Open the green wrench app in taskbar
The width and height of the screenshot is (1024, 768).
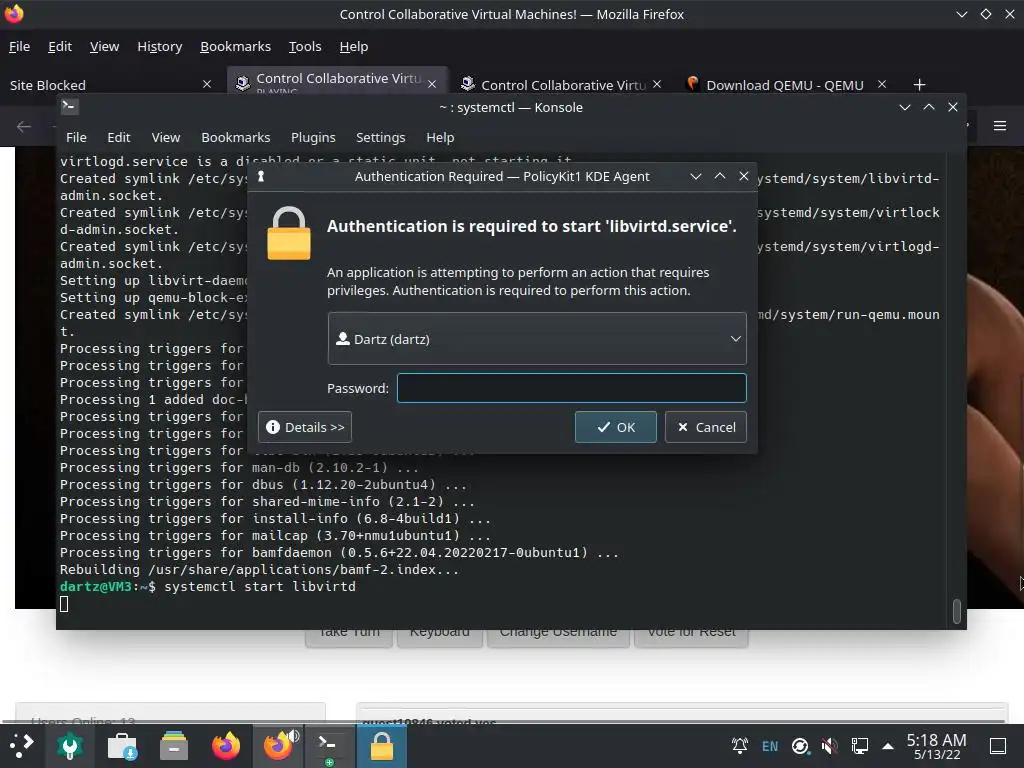coord(70,746)
